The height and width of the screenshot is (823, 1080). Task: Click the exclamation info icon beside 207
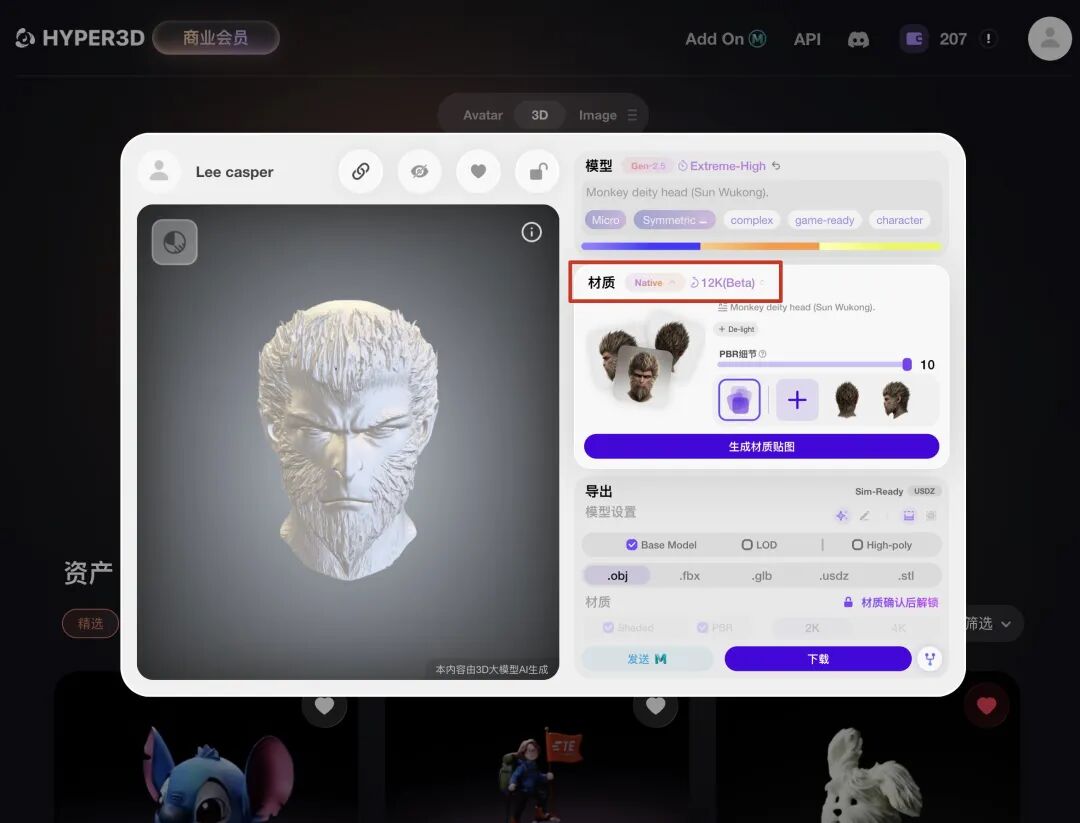click(988, 39)
